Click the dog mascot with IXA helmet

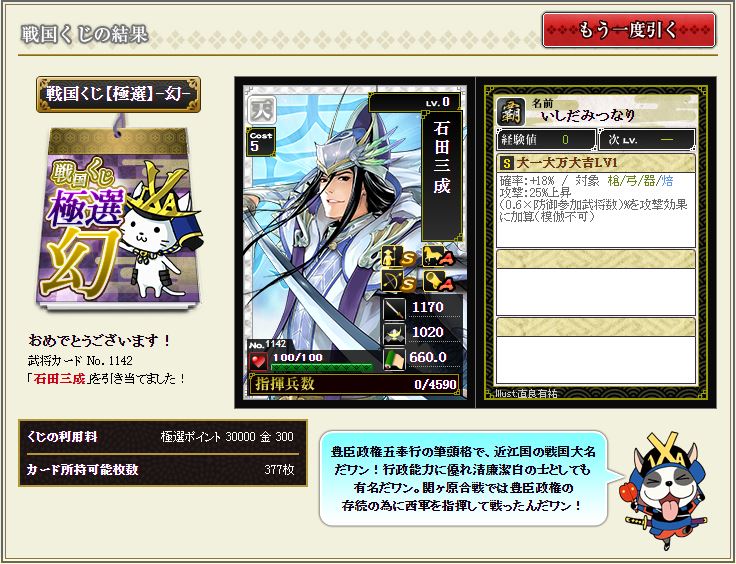(x=667, y=489)
